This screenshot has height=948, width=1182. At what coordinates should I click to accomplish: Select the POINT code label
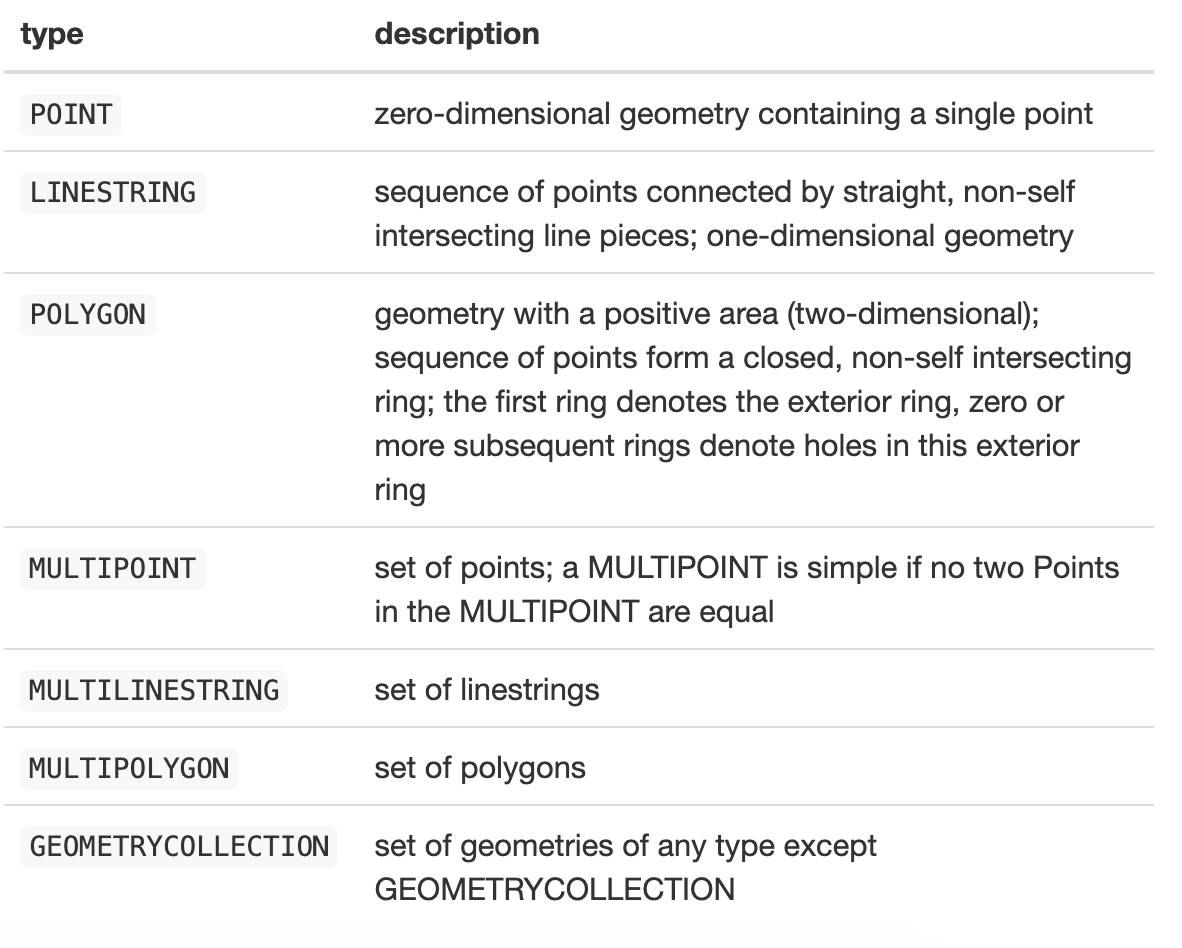[x=71, y=114]
